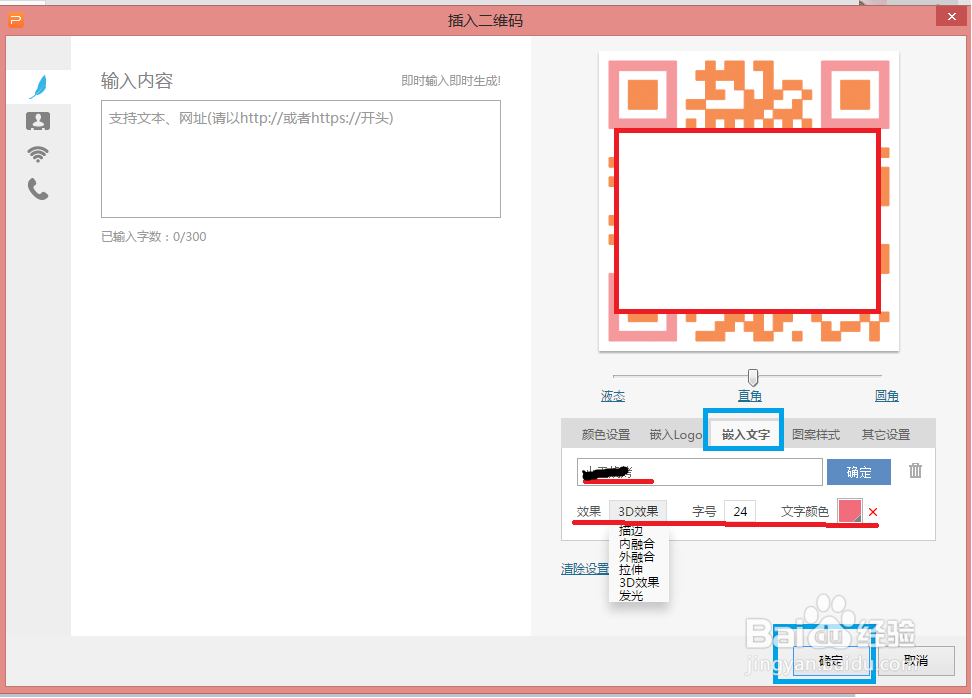This screenshot has height=698, width=972.
Task: Open the 3D效果 effect dropdown
Action: point(638,511)
